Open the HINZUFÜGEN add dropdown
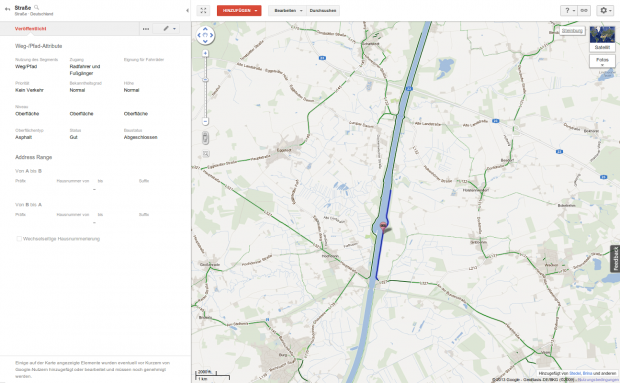Image resolution: width=620 pixels, height=383 pixels. coord(239,11)
